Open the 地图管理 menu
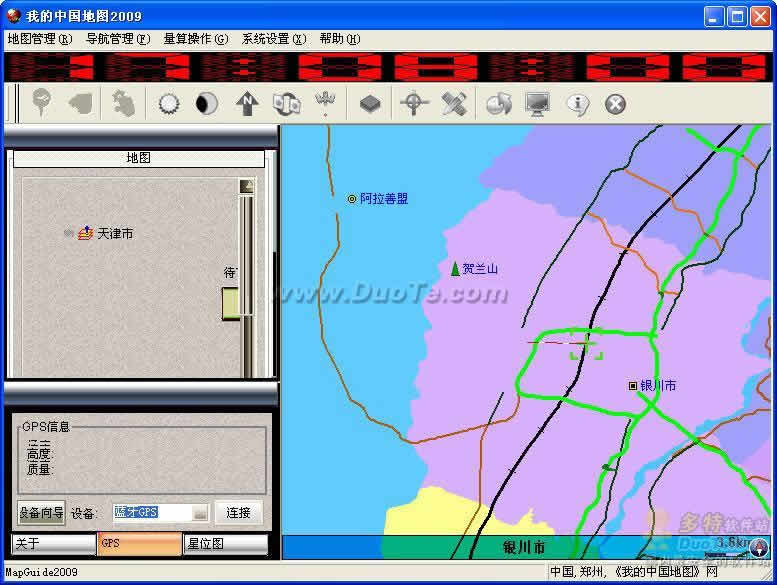The width and height of the screenshot is (777, 585). pos(39,39)
